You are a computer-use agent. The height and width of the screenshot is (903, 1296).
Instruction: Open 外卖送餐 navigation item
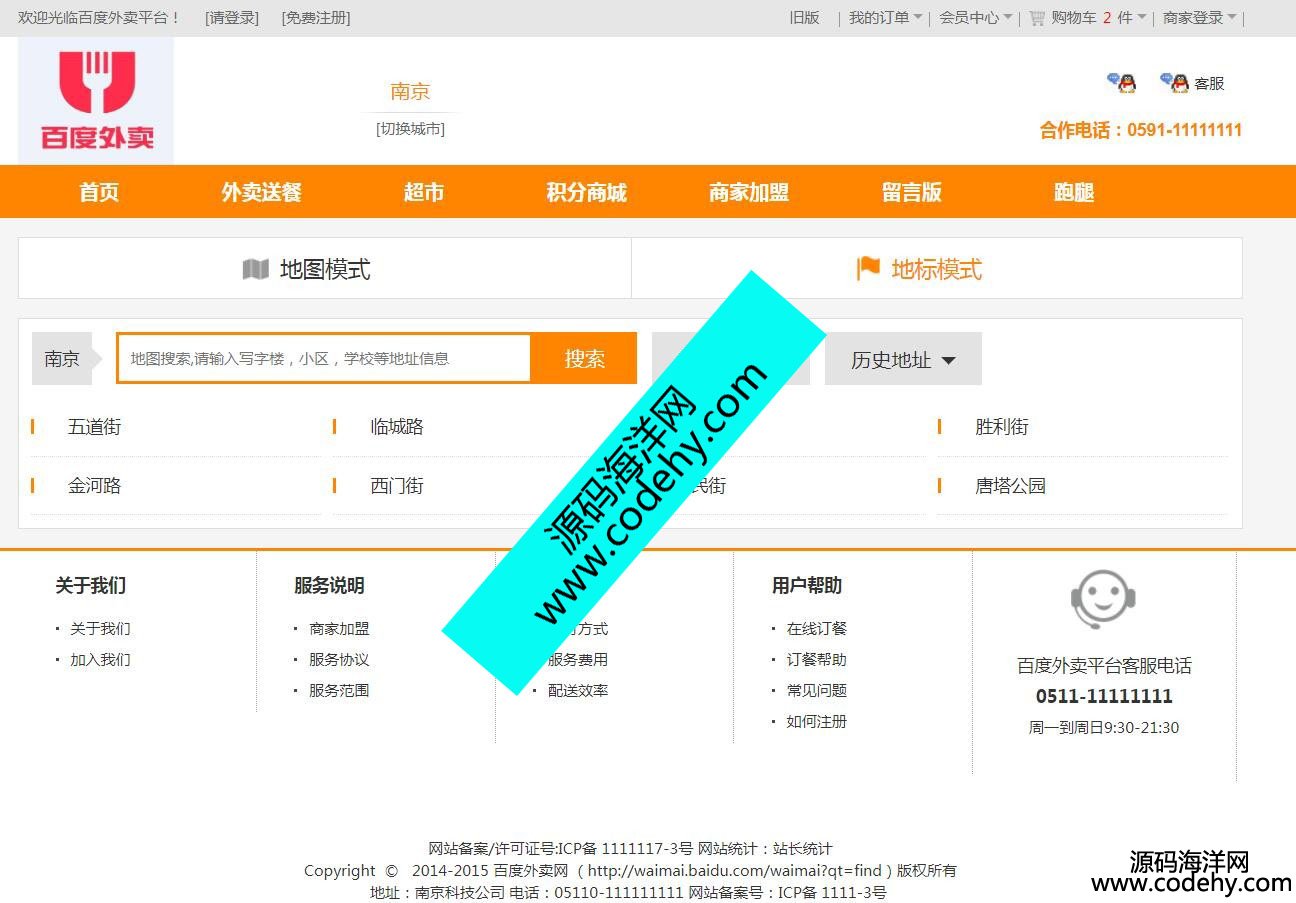tap(261, 192)
